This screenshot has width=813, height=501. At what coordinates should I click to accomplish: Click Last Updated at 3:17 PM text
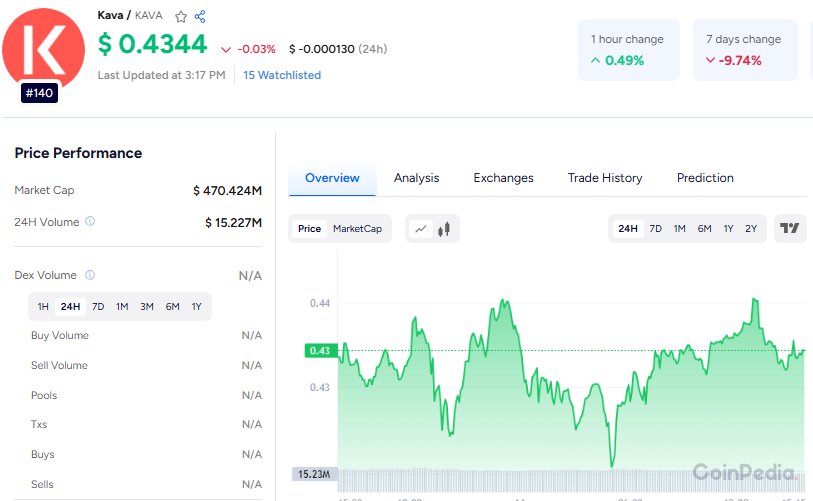point(161,75)
